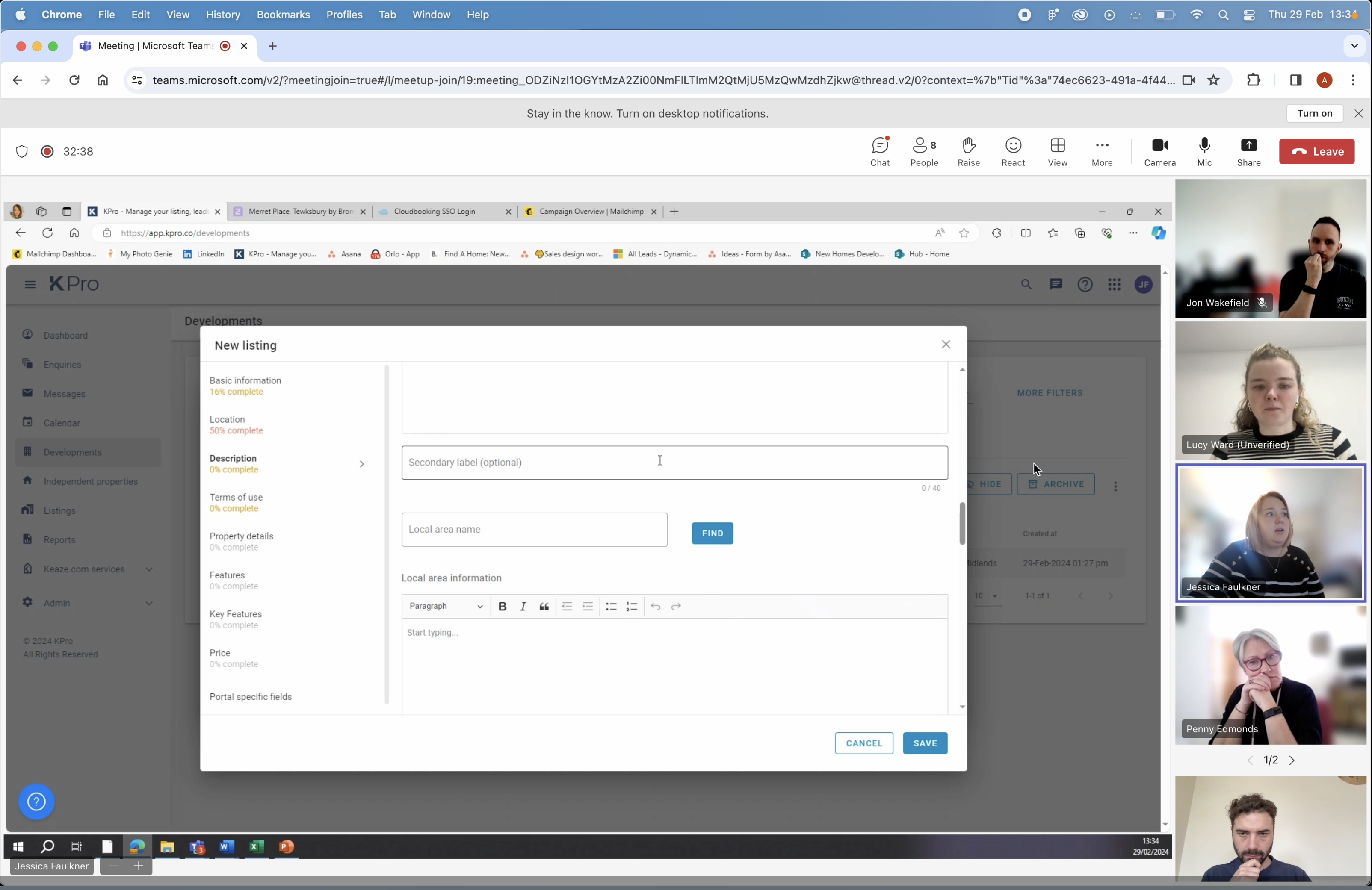Insert a block quote in editor
This screenshot has height=890, width=1372.
tap(544, 606)
